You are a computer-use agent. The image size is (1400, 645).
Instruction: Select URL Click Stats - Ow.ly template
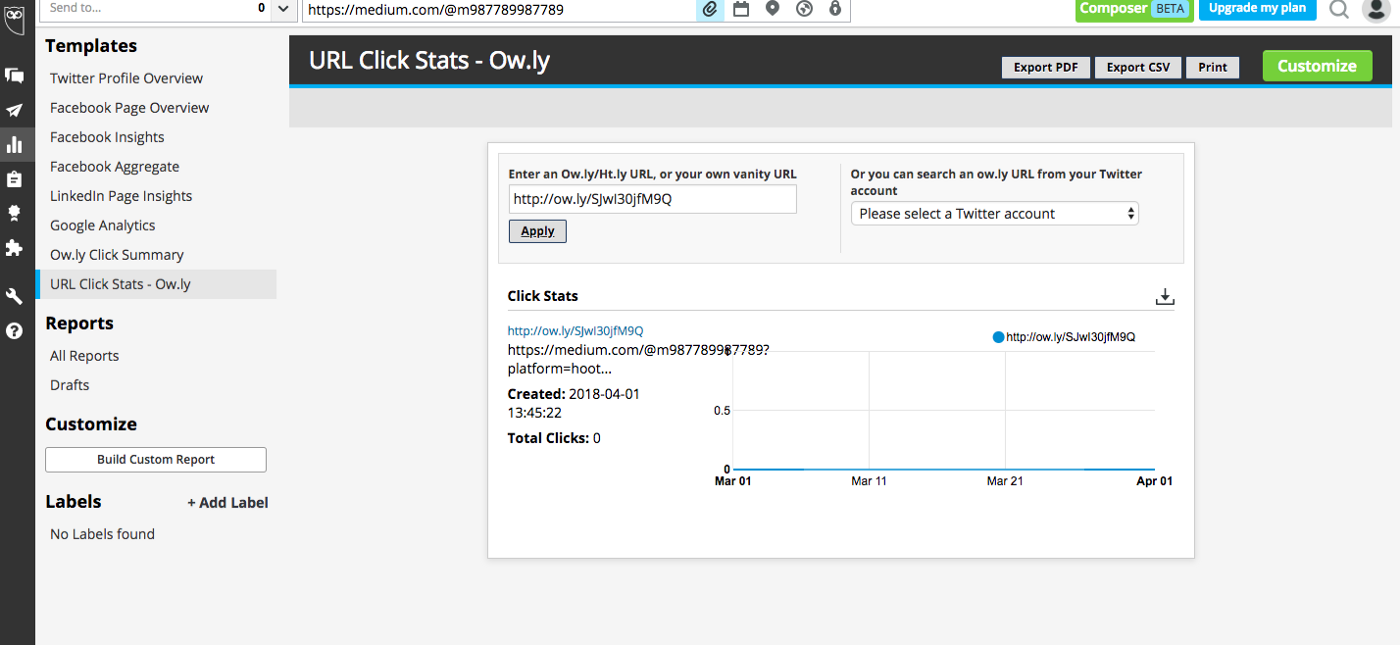tap(156, 284)
